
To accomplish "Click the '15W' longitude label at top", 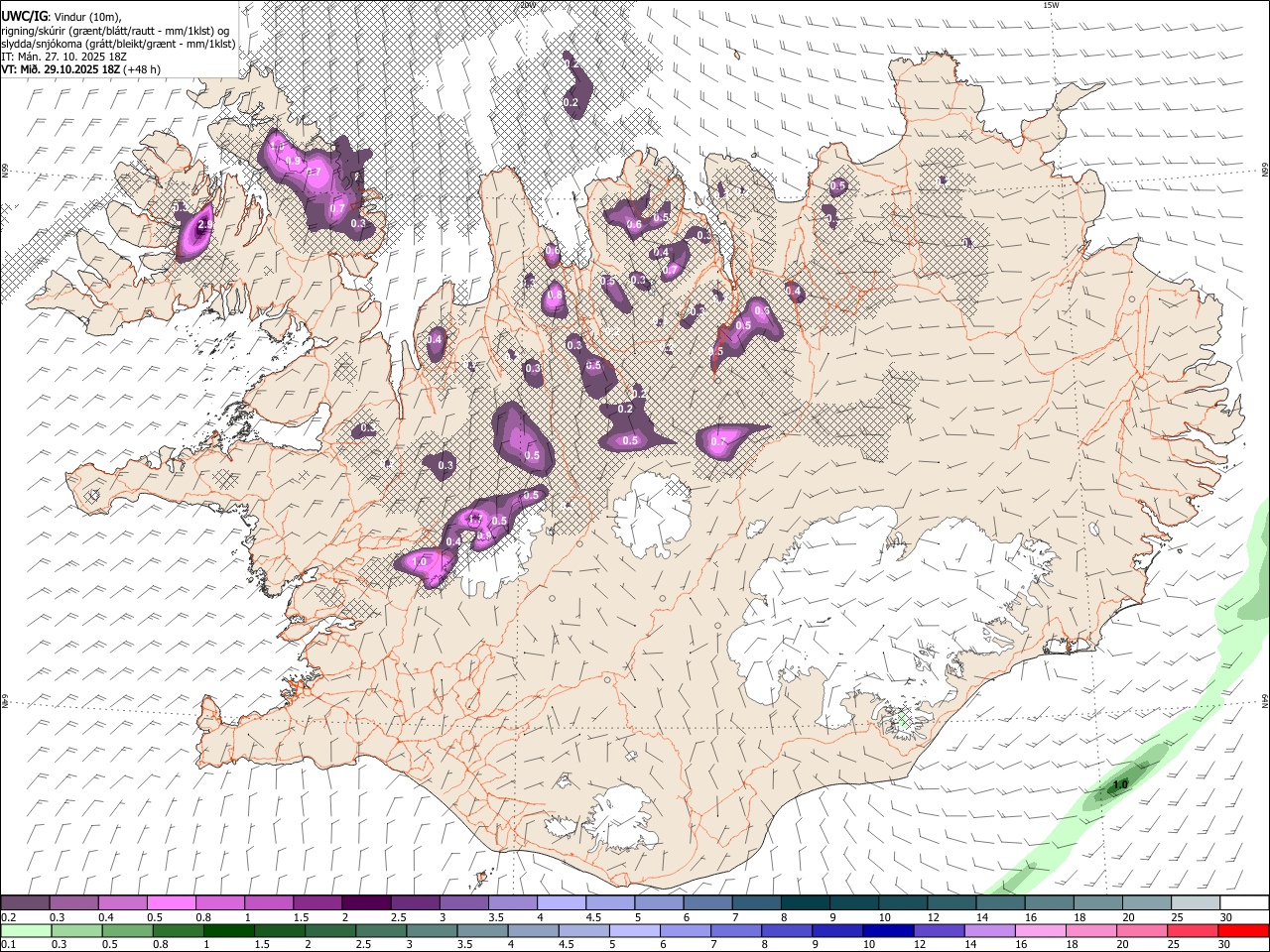I will point(1050,5).
